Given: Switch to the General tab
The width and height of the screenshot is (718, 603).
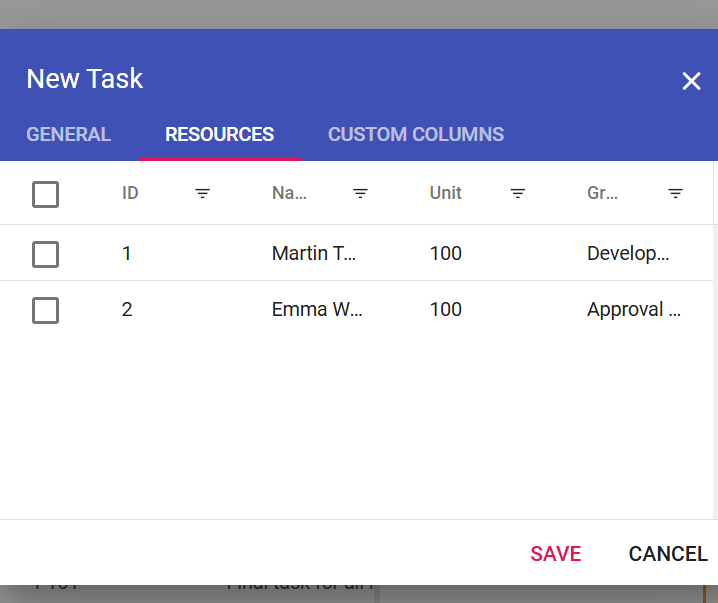Looking at the screenshot, I should click(68, 135).
